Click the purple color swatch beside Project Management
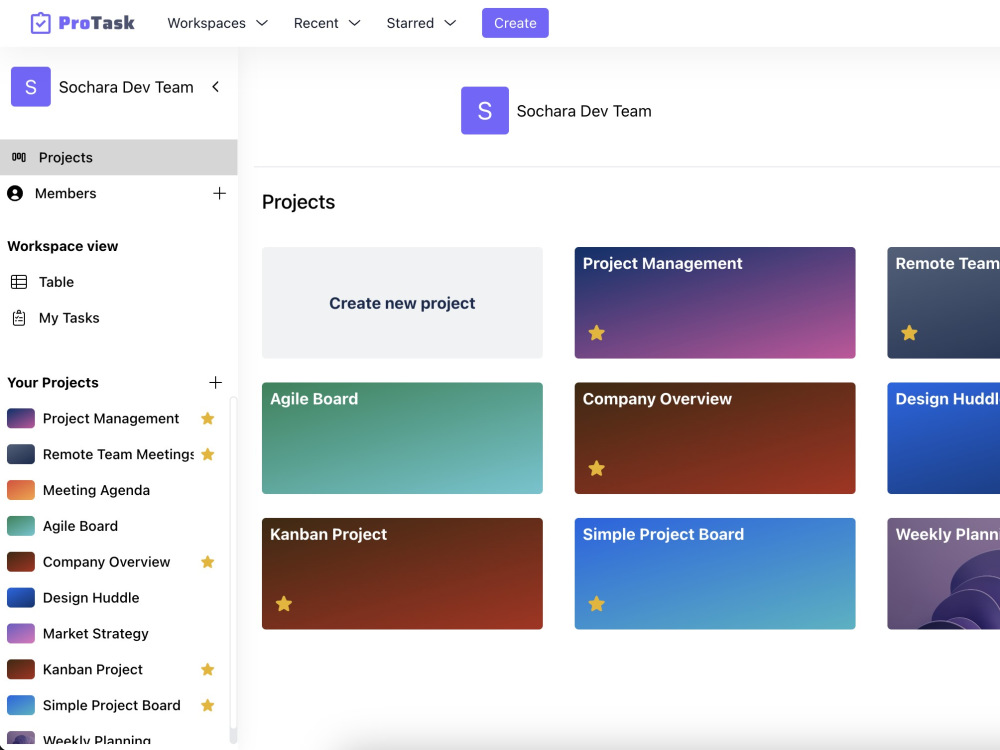1000x750 pixels. (x=19, y=418)
